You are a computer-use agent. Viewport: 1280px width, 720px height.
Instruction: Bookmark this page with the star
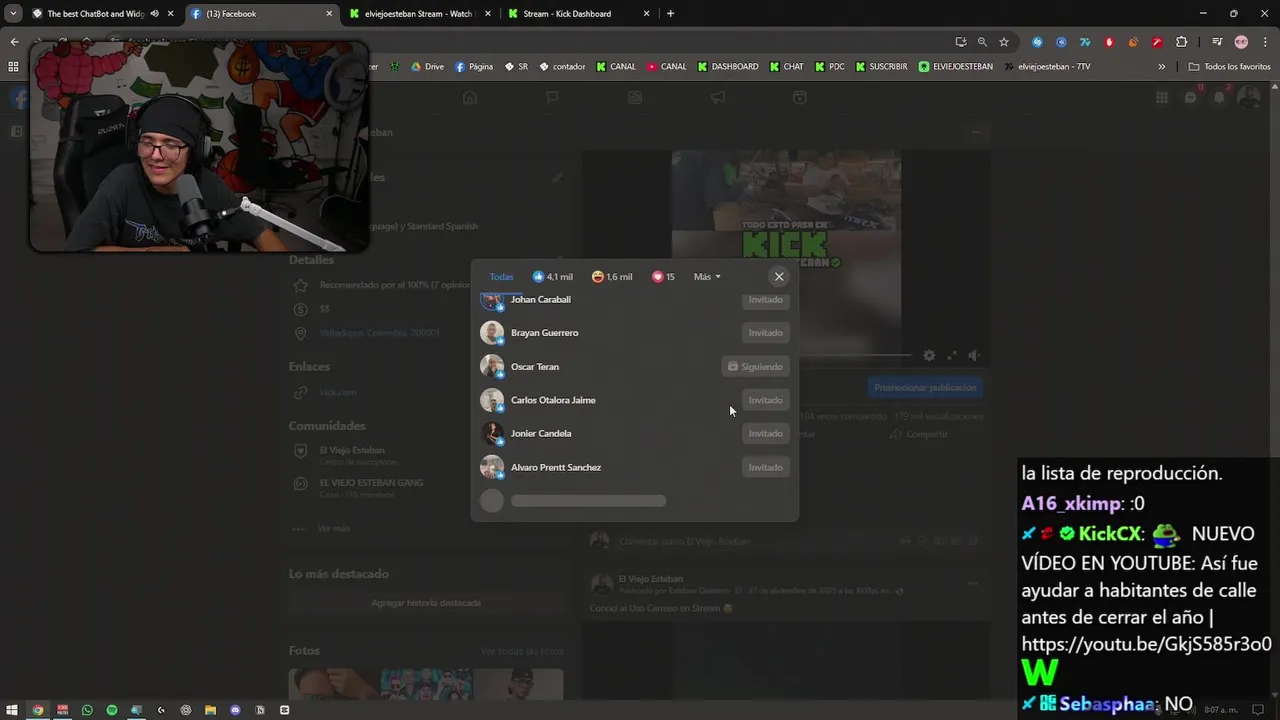pos(1004,42)
